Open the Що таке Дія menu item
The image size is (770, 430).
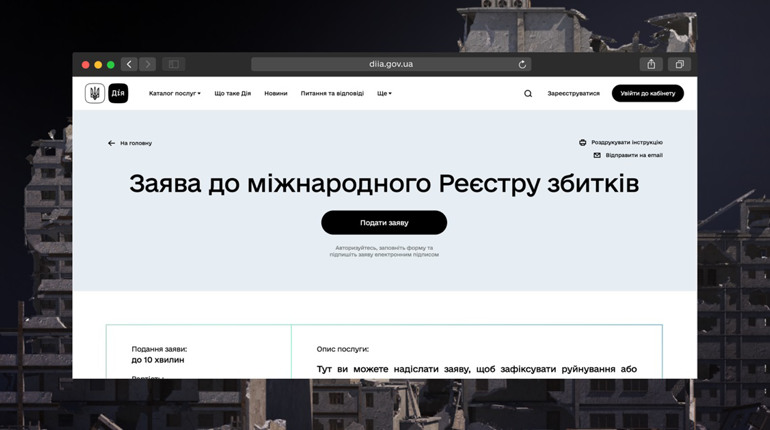point(233,93)
